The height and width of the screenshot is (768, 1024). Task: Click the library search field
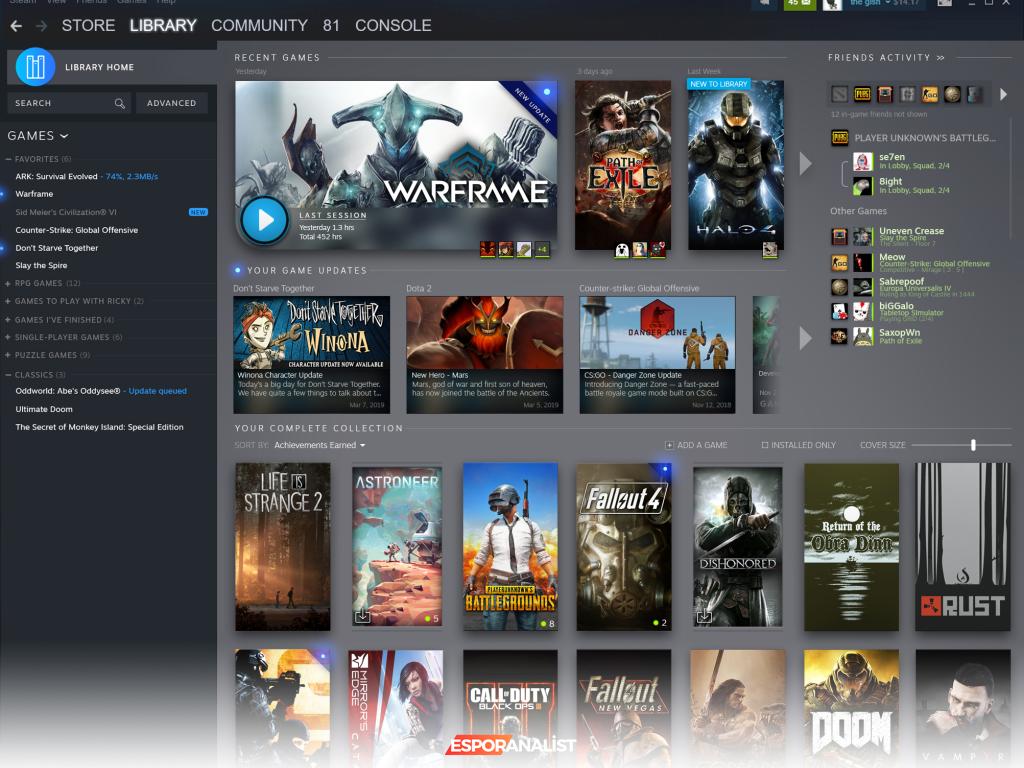pyautogui.click(x=69, y=103)
